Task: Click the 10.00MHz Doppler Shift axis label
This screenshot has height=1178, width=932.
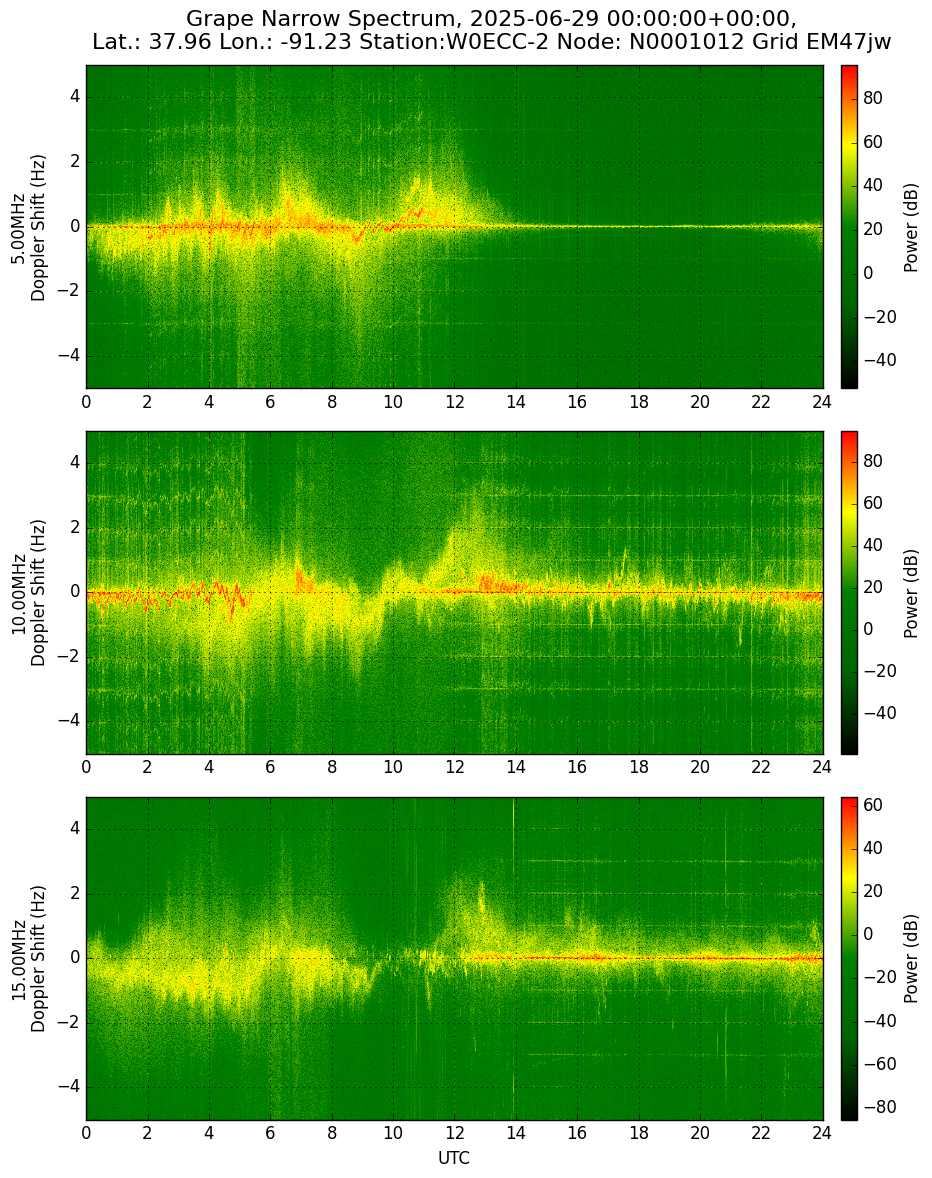Action: coord(29,593)
